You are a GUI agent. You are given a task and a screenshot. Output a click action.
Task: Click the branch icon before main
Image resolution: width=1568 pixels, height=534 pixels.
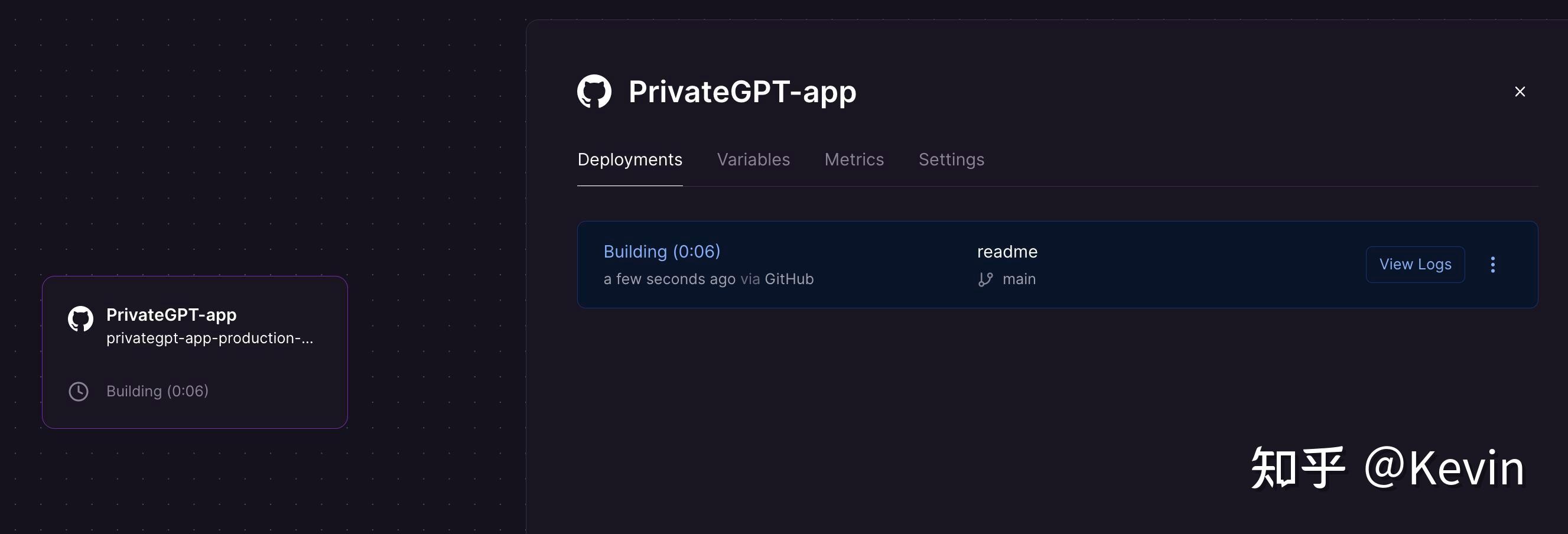(986, 279)
